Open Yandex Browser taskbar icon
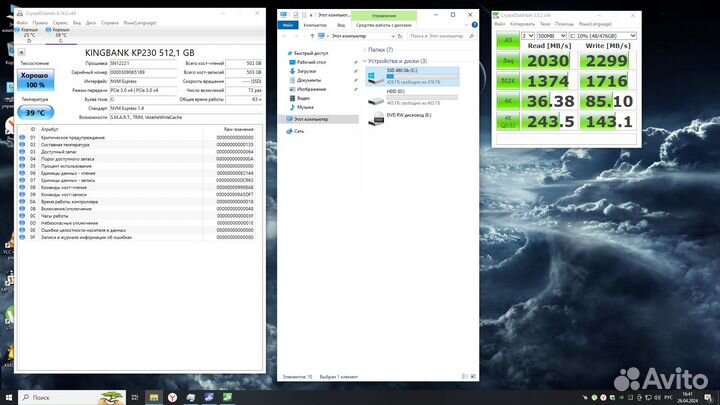720x405 pixels. [172, 397]
